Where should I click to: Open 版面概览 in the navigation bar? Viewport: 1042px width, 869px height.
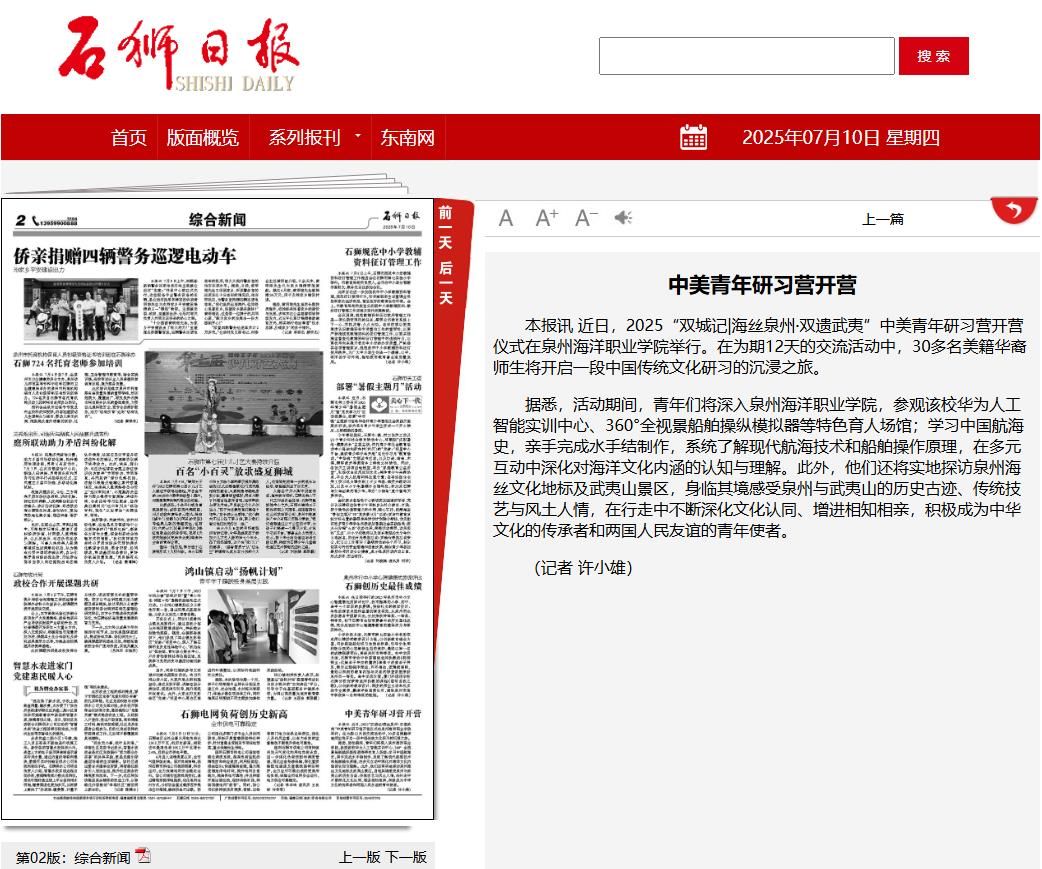203,138
